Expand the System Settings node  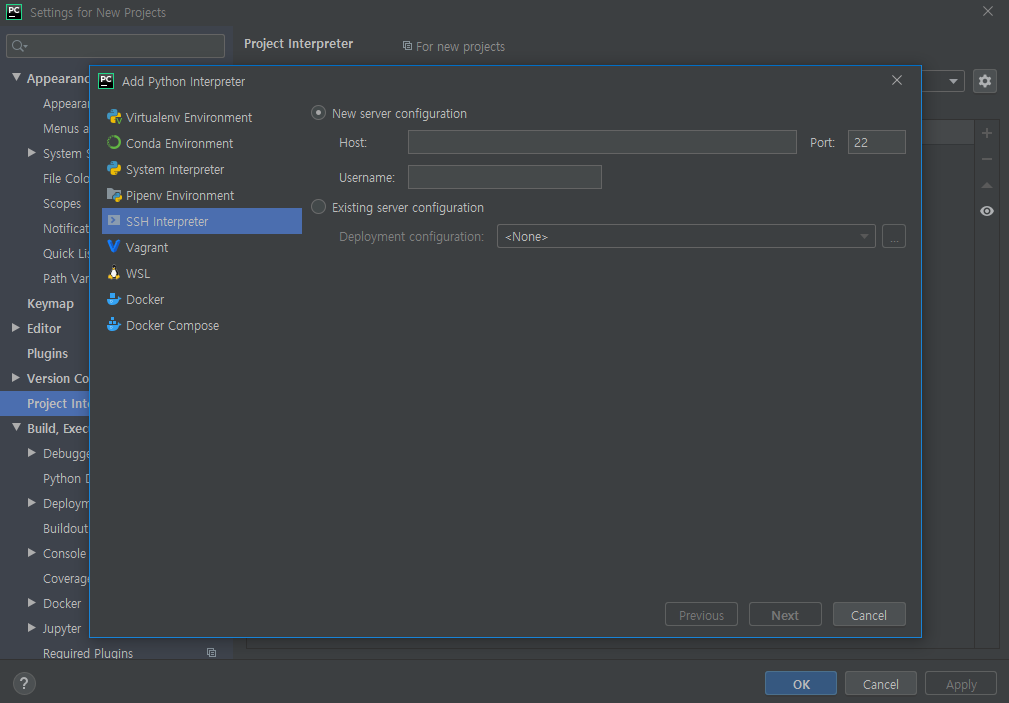coord(32,153)
